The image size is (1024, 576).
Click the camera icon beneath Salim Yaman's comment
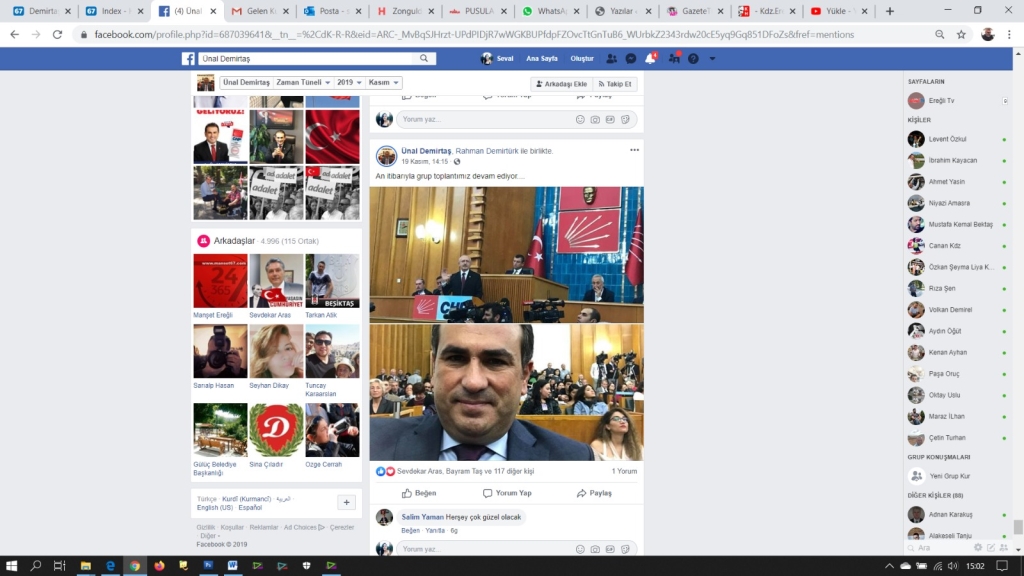[595, 549]
